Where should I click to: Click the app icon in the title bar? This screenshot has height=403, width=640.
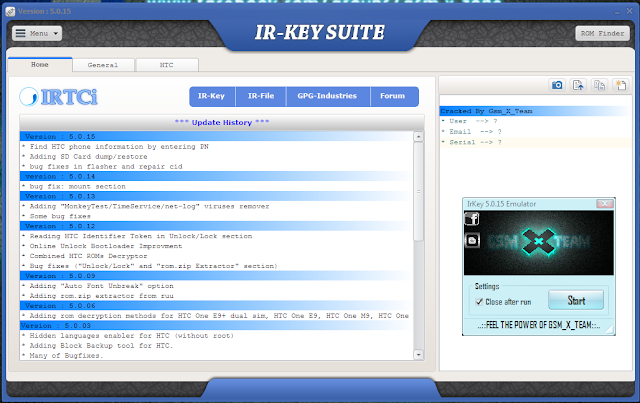point(10,11)
